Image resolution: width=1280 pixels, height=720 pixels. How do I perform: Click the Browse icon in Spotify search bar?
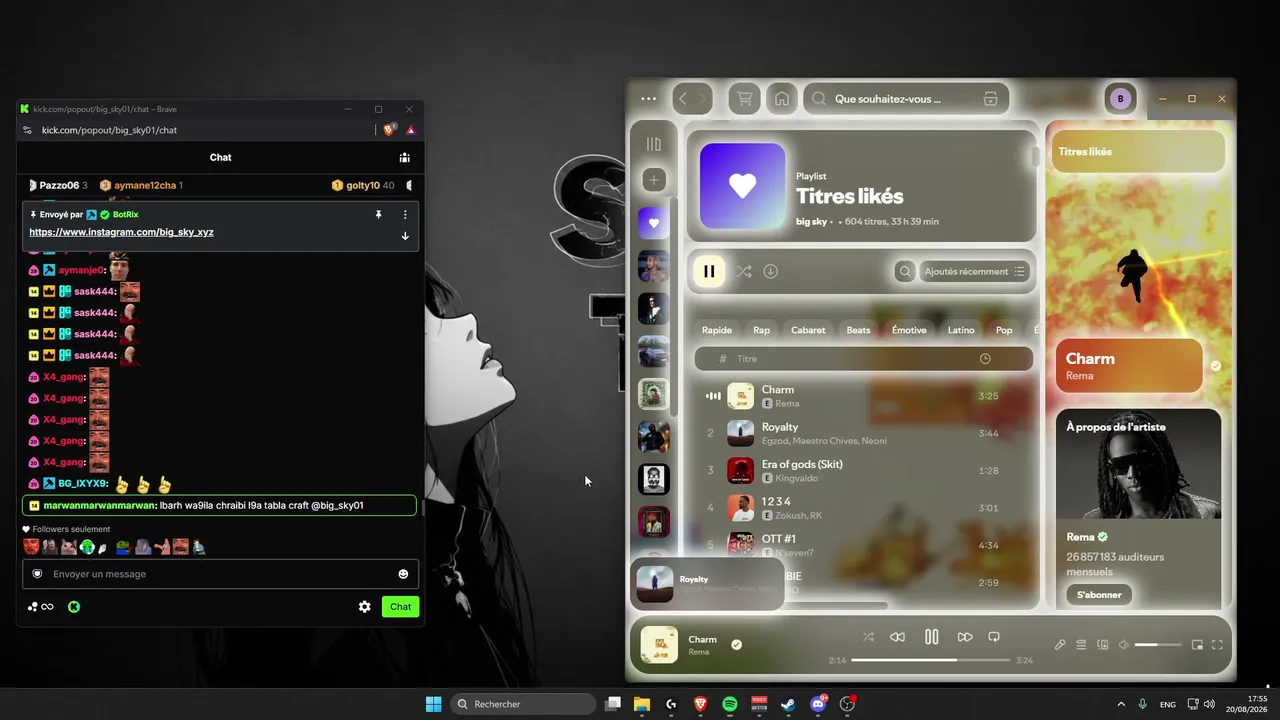click(990, 99)
